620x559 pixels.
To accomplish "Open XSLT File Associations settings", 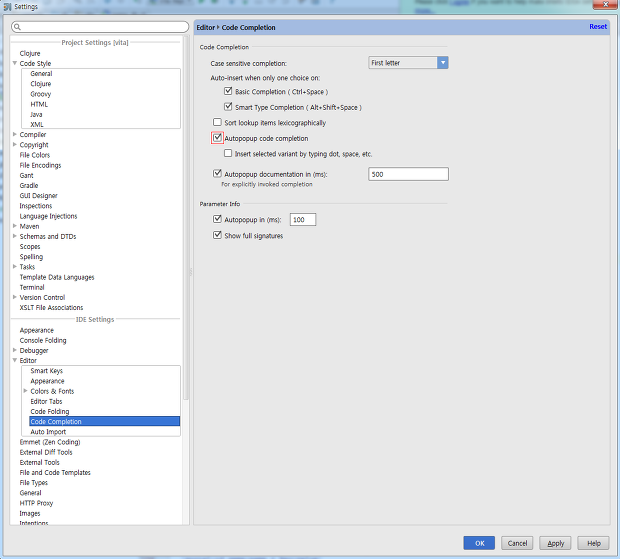I will 51,308.
